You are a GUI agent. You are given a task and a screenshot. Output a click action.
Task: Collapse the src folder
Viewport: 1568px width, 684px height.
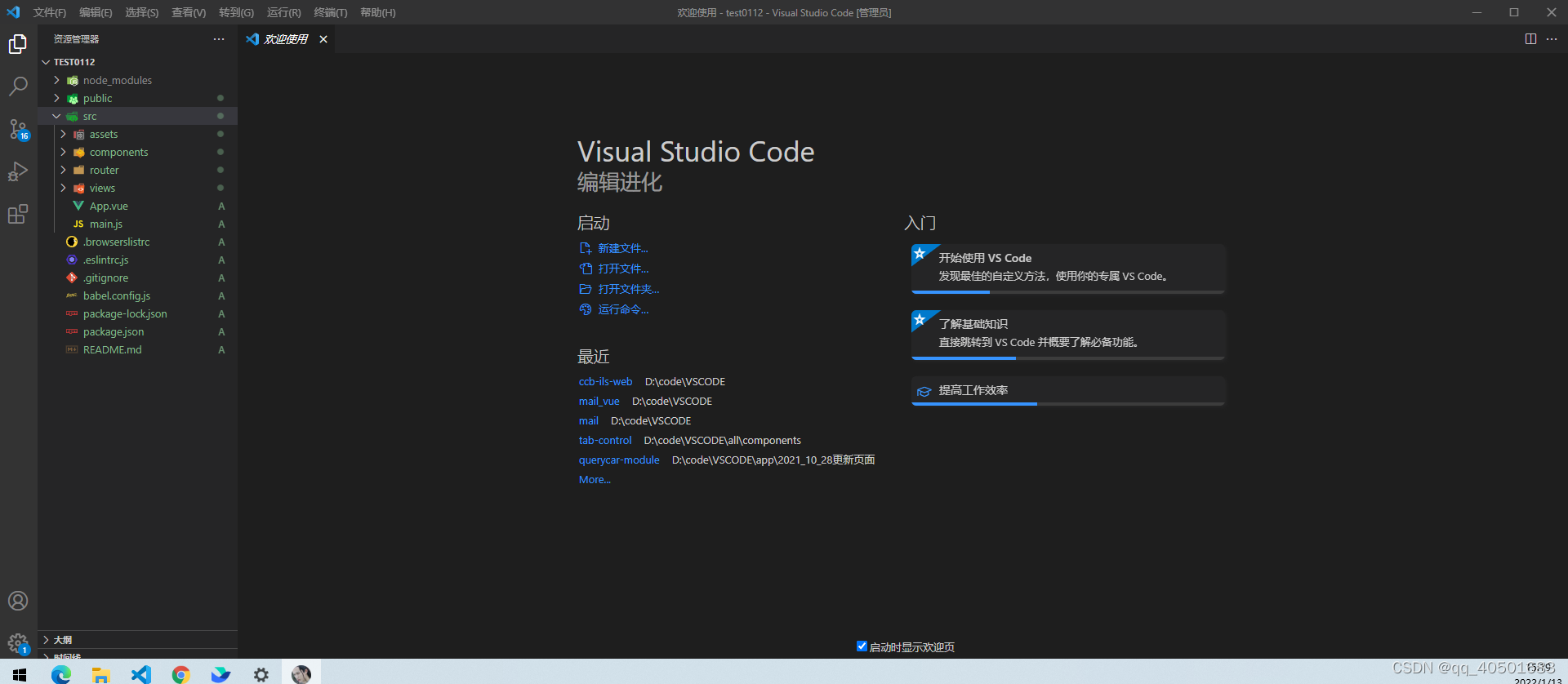pos(56,116)
